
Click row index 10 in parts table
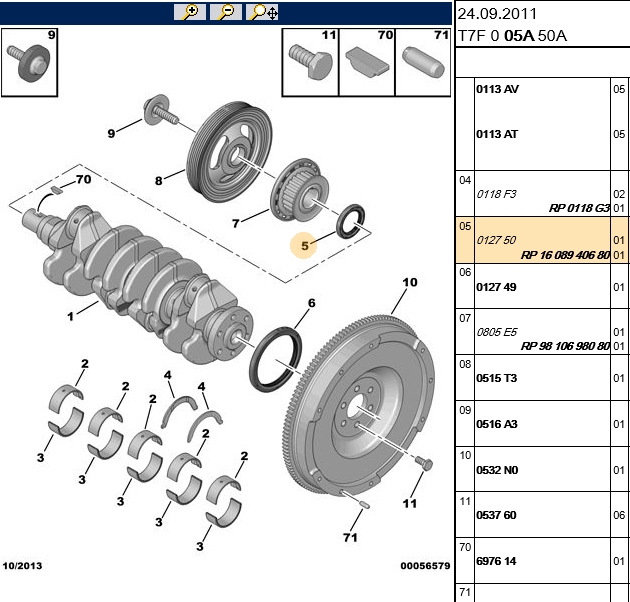tap(465, 455)
